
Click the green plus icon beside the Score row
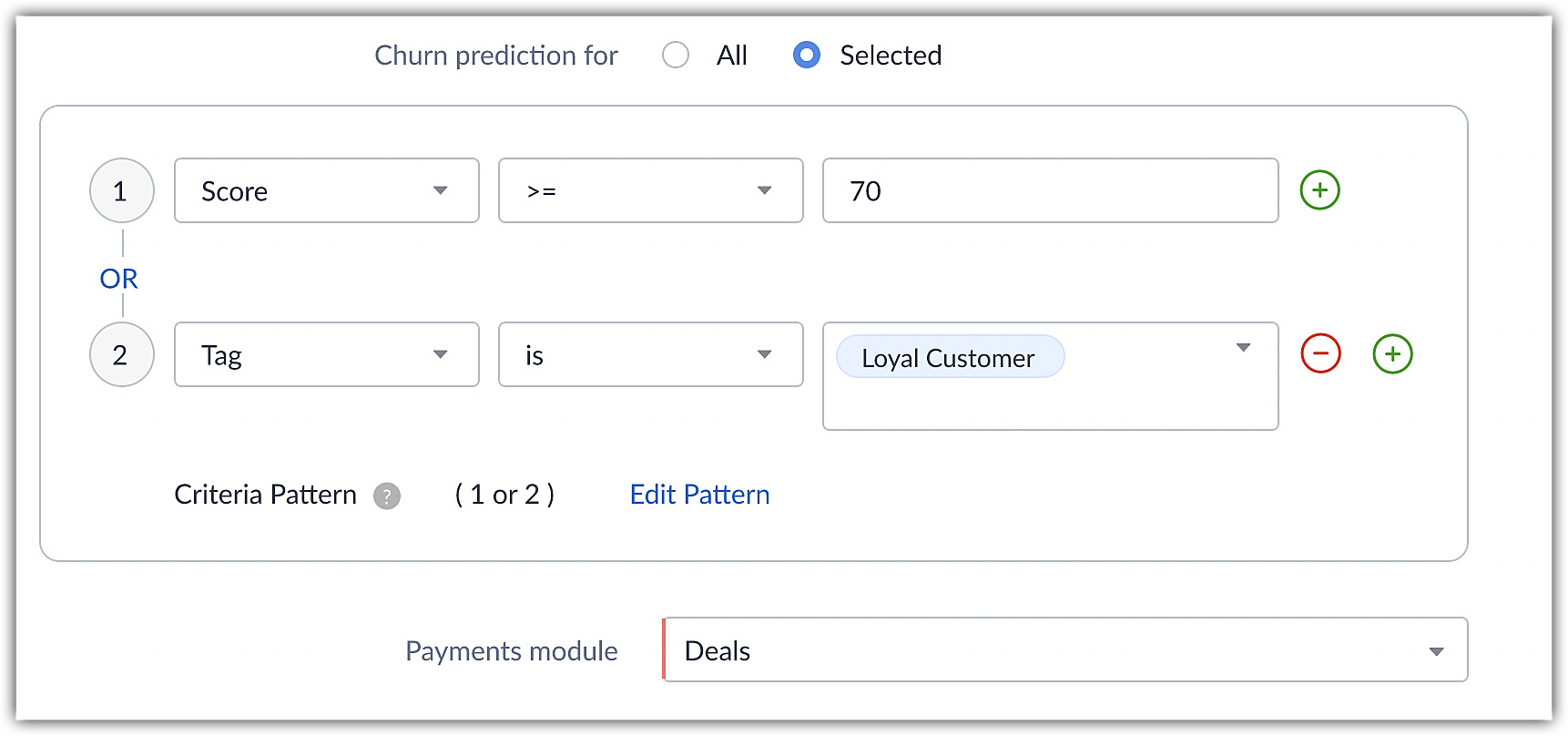click(1319, 190)
